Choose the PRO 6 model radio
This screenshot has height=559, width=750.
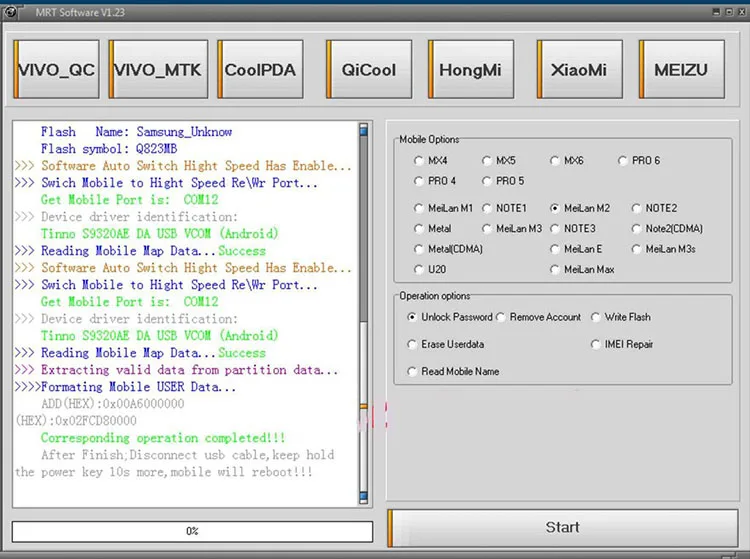pyautogui.click(x=639, y=161)
